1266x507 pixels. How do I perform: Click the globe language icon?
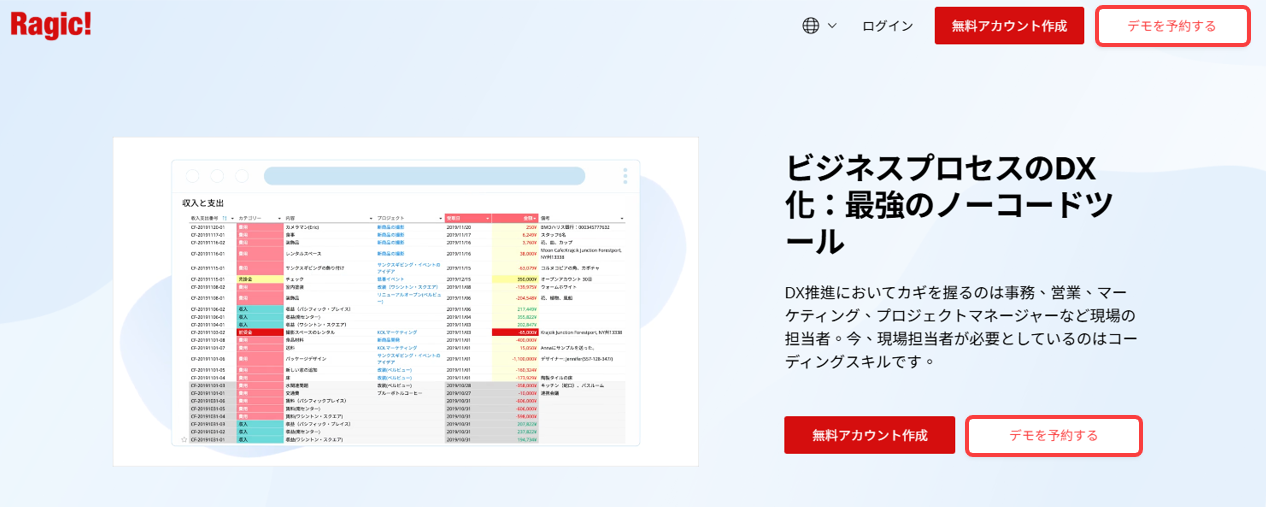(x=811, y=26)
